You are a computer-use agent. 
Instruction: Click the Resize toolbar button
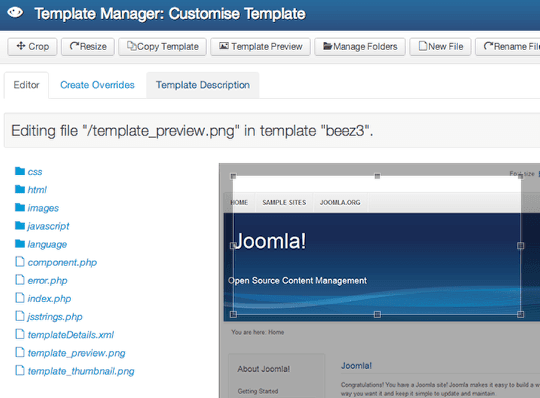coord(88,46)
